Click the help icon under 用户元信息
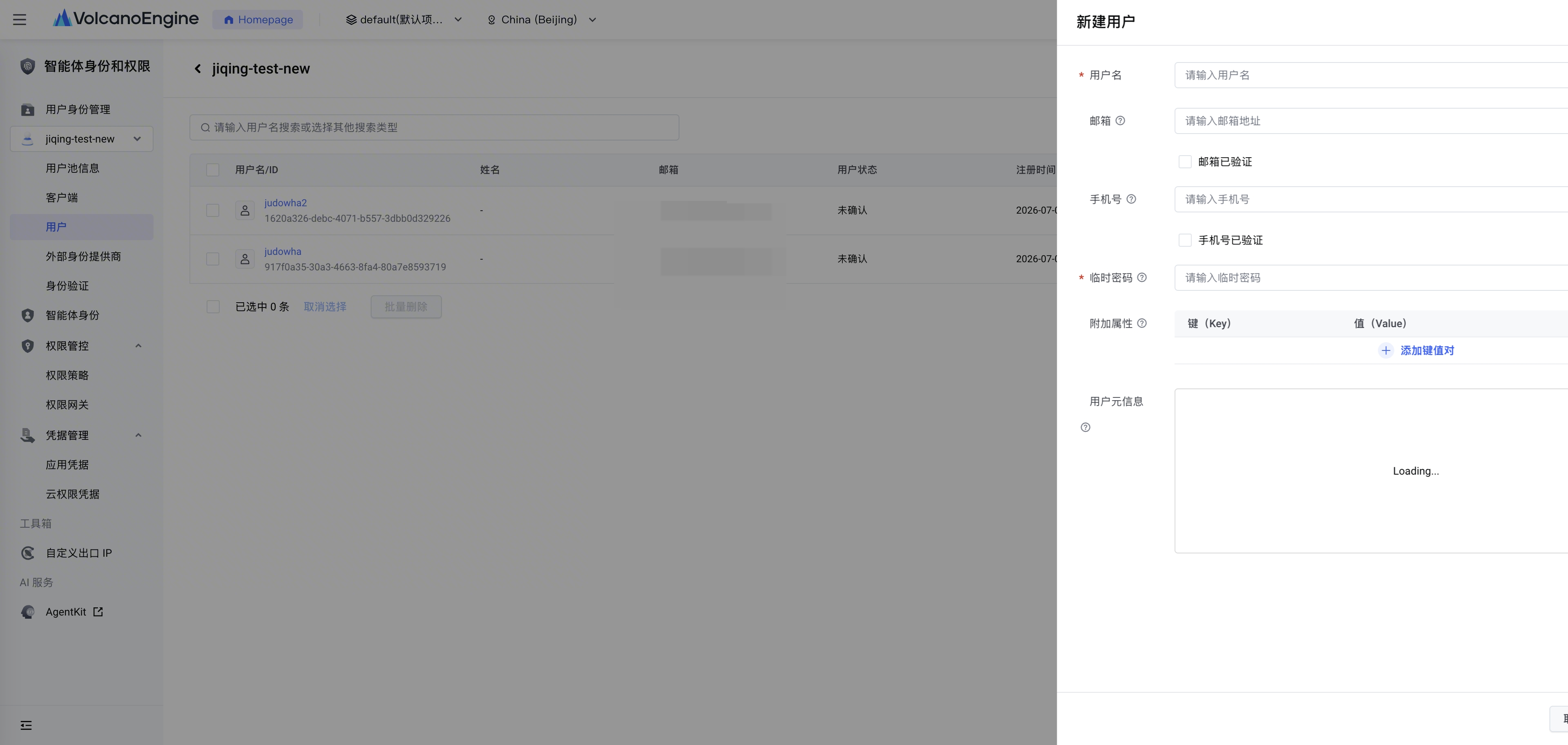The width and height of the screenshot is (1568, 745). (x=1085, y=427)
